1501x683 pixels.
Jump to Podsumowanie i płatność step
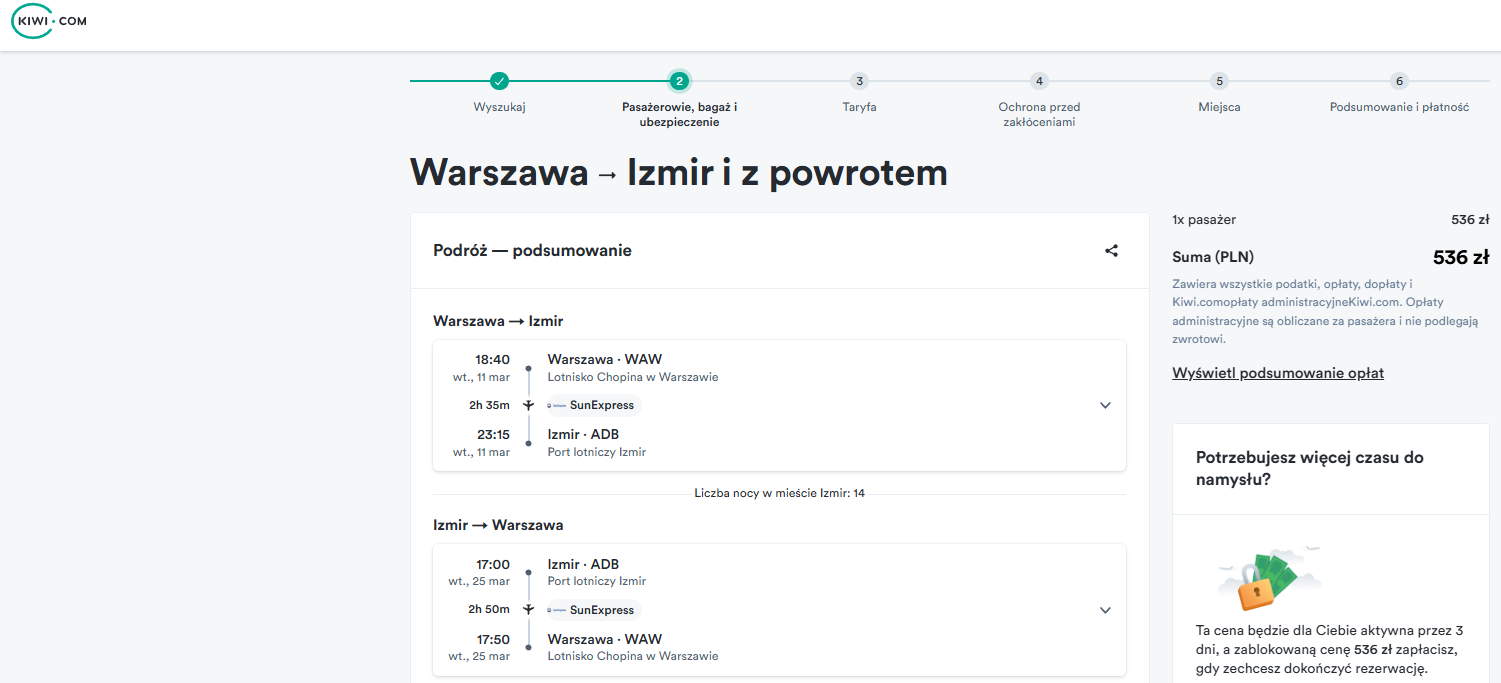pos(1399,92)
